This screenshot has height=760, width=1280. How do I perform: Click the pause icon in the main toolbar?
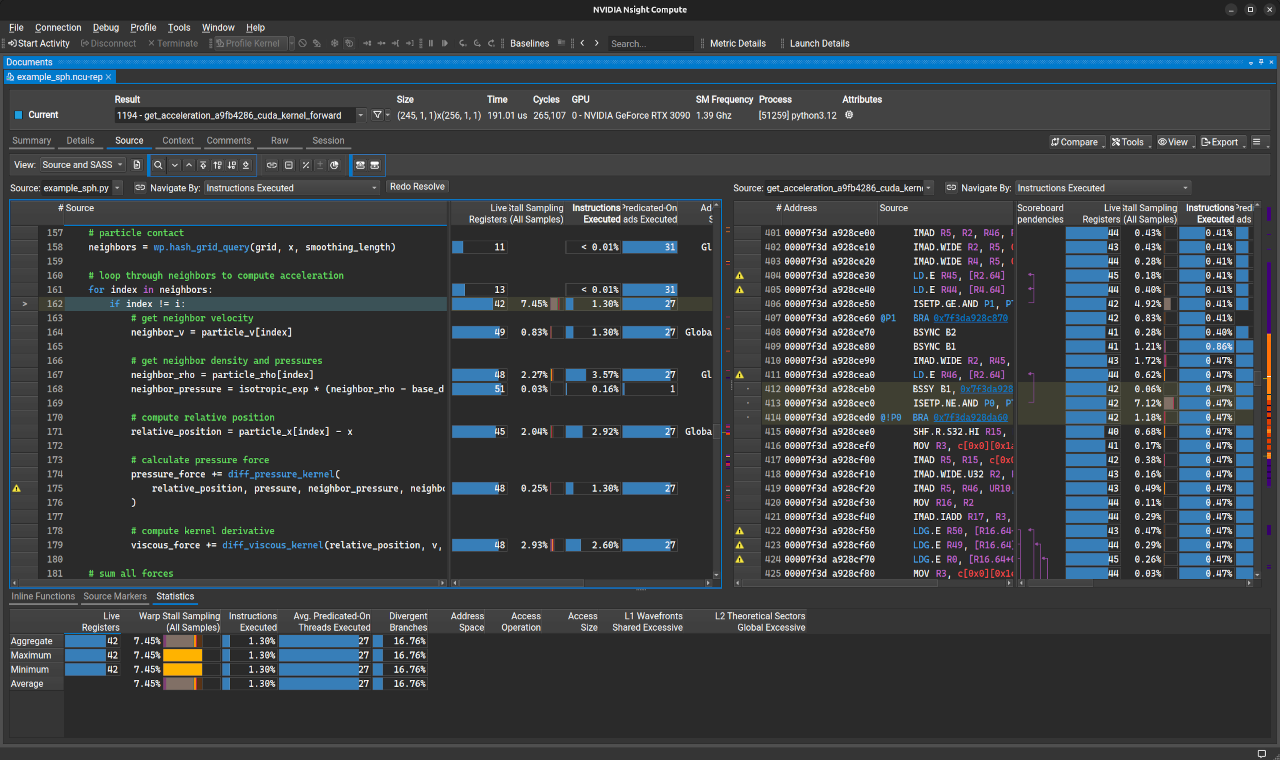(x=431, y=44)
